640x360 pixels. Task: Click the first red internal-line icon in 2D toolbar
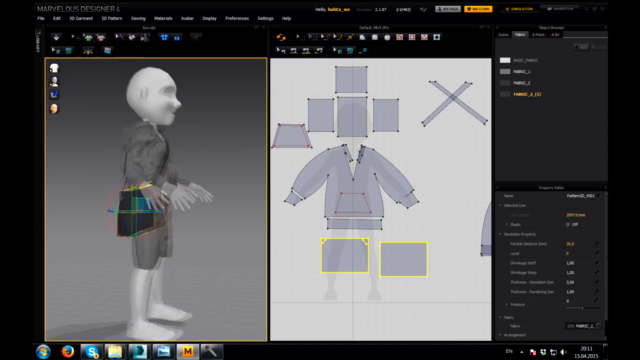(400, 37)
